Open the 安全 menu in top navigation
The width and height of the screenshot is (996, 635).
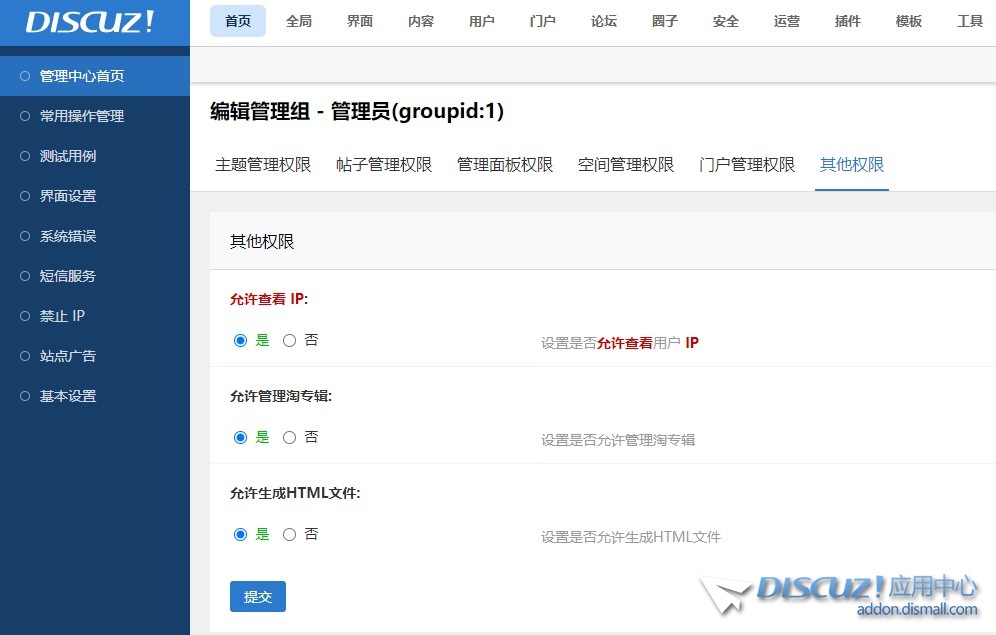click(x=725, y=21)
